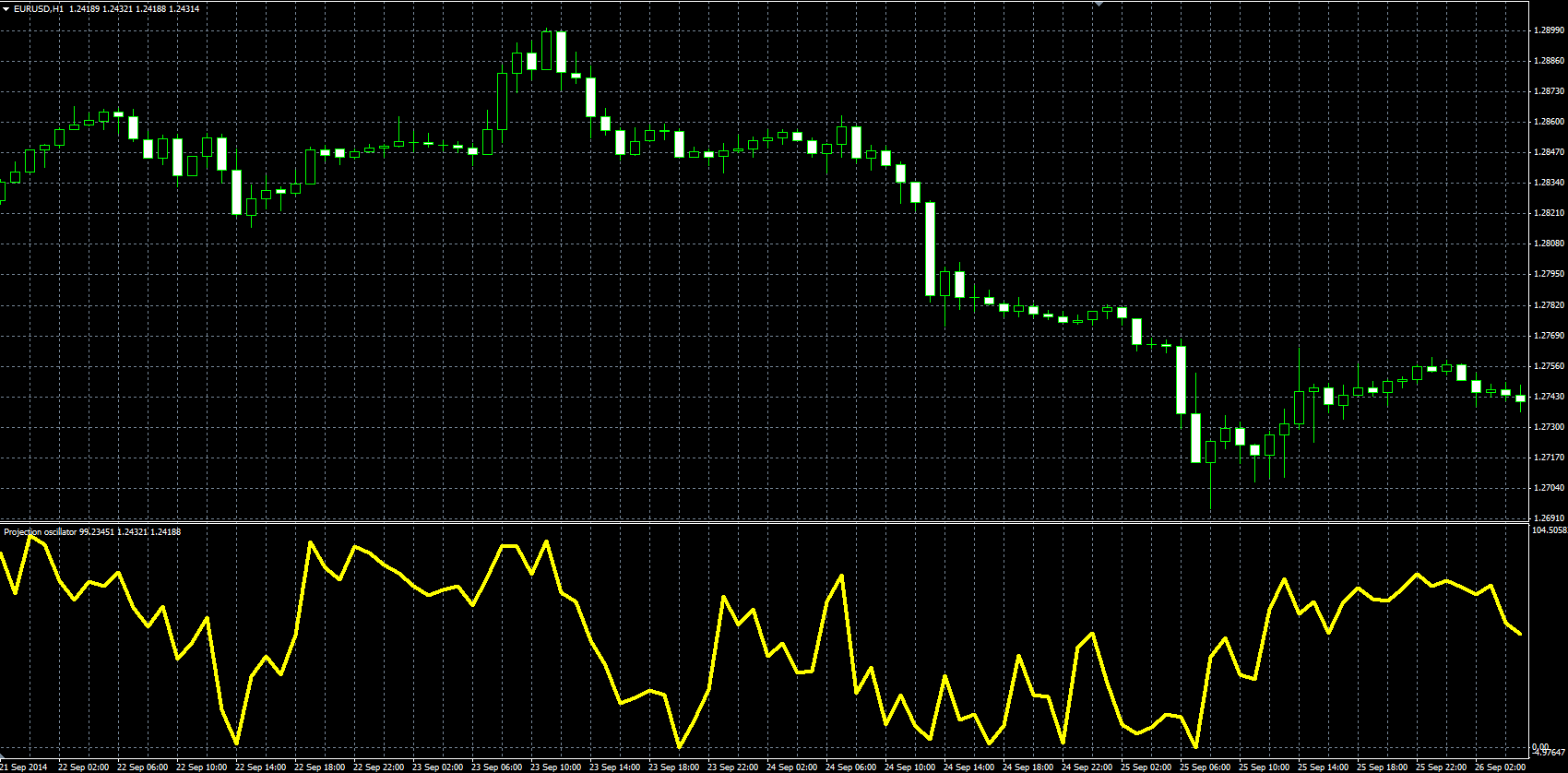Click the 23 Sep 14:00 time label
Image resolution: width=1568 pixels, height=773 pixels.
coord(614,767)
